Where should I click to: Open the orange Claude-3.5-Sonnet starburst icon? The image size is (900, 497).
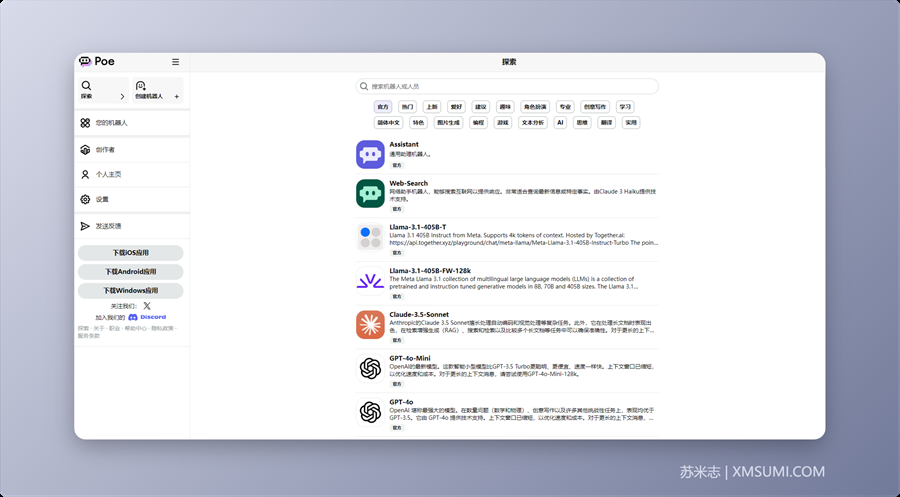coord(370,325)
